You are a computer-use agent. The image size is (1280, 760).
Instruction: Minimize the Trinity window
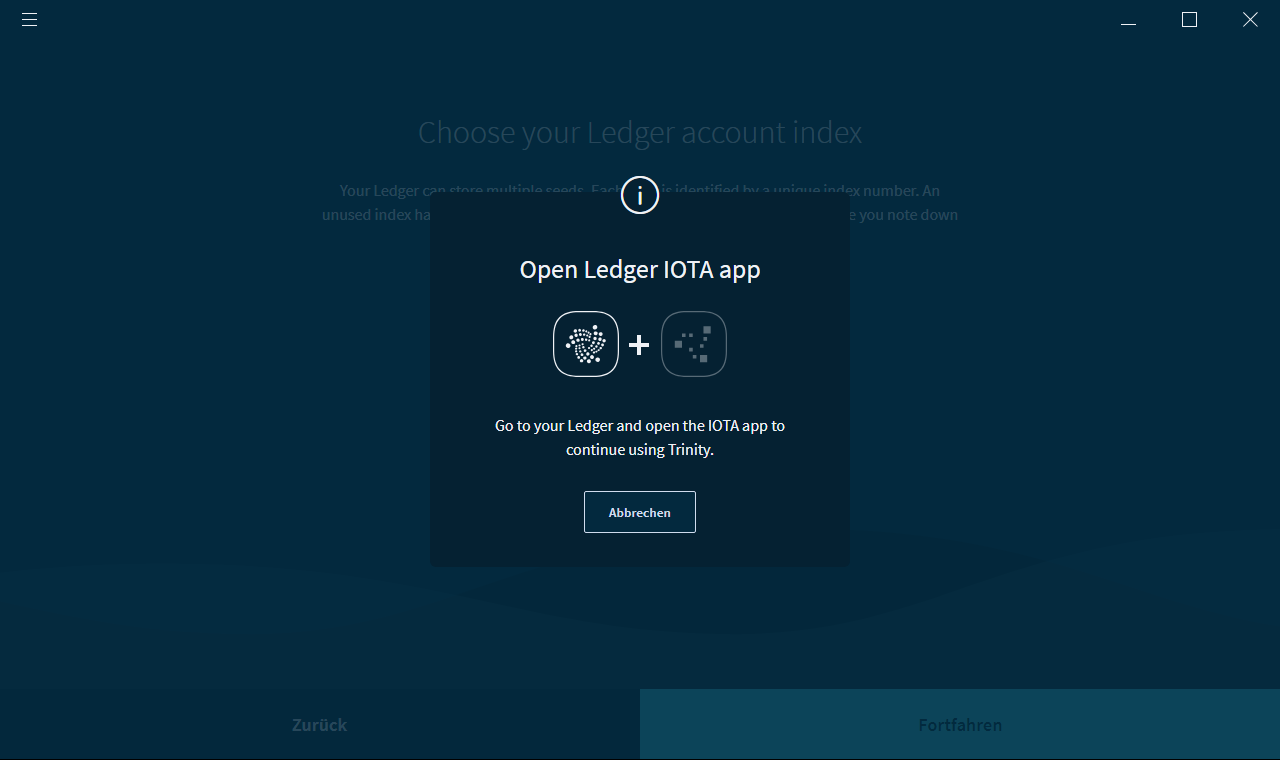pyautogui.click(x=1129, y=20)
